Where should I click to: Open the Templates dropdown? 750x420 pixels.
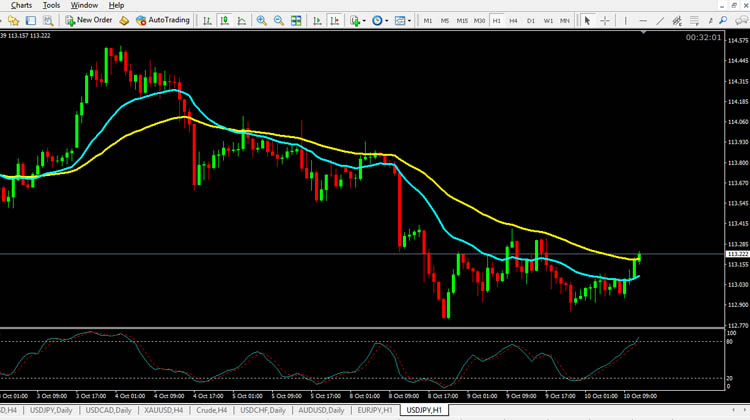click(402, 21)
